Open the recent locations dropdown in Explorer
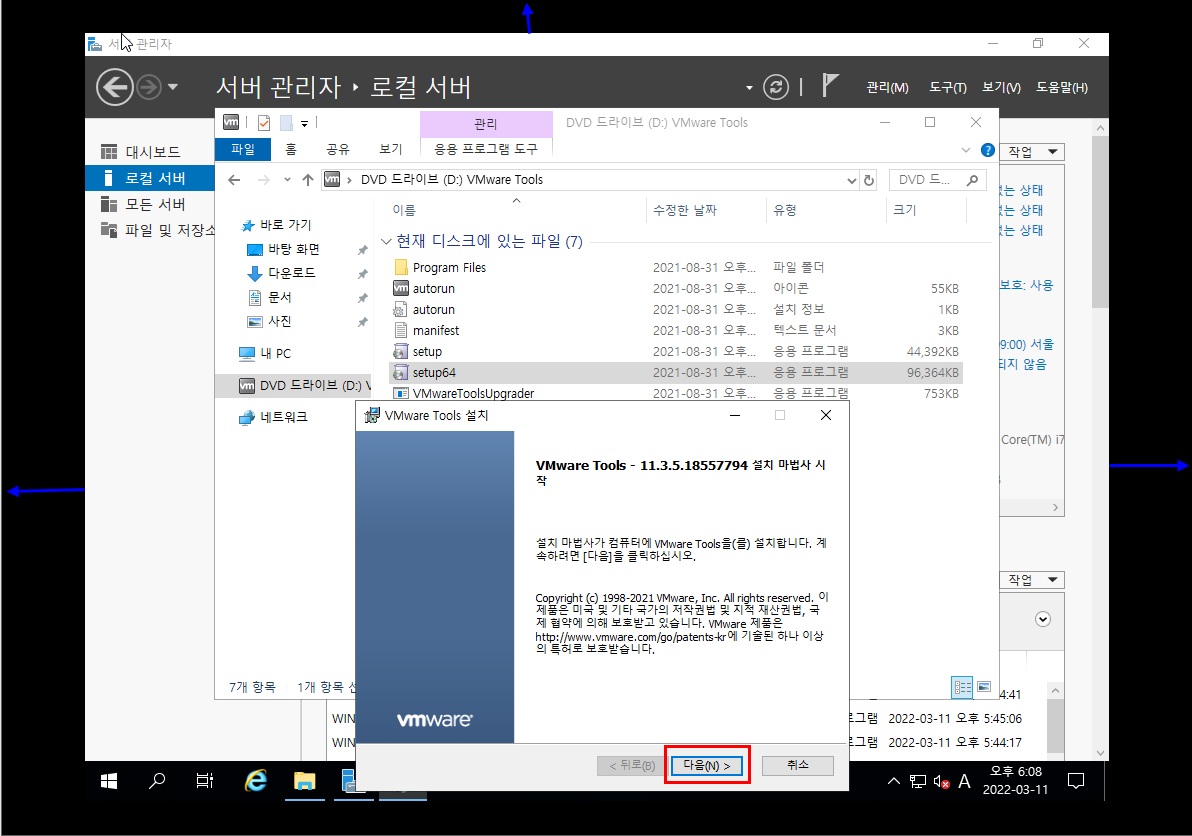 287,180
